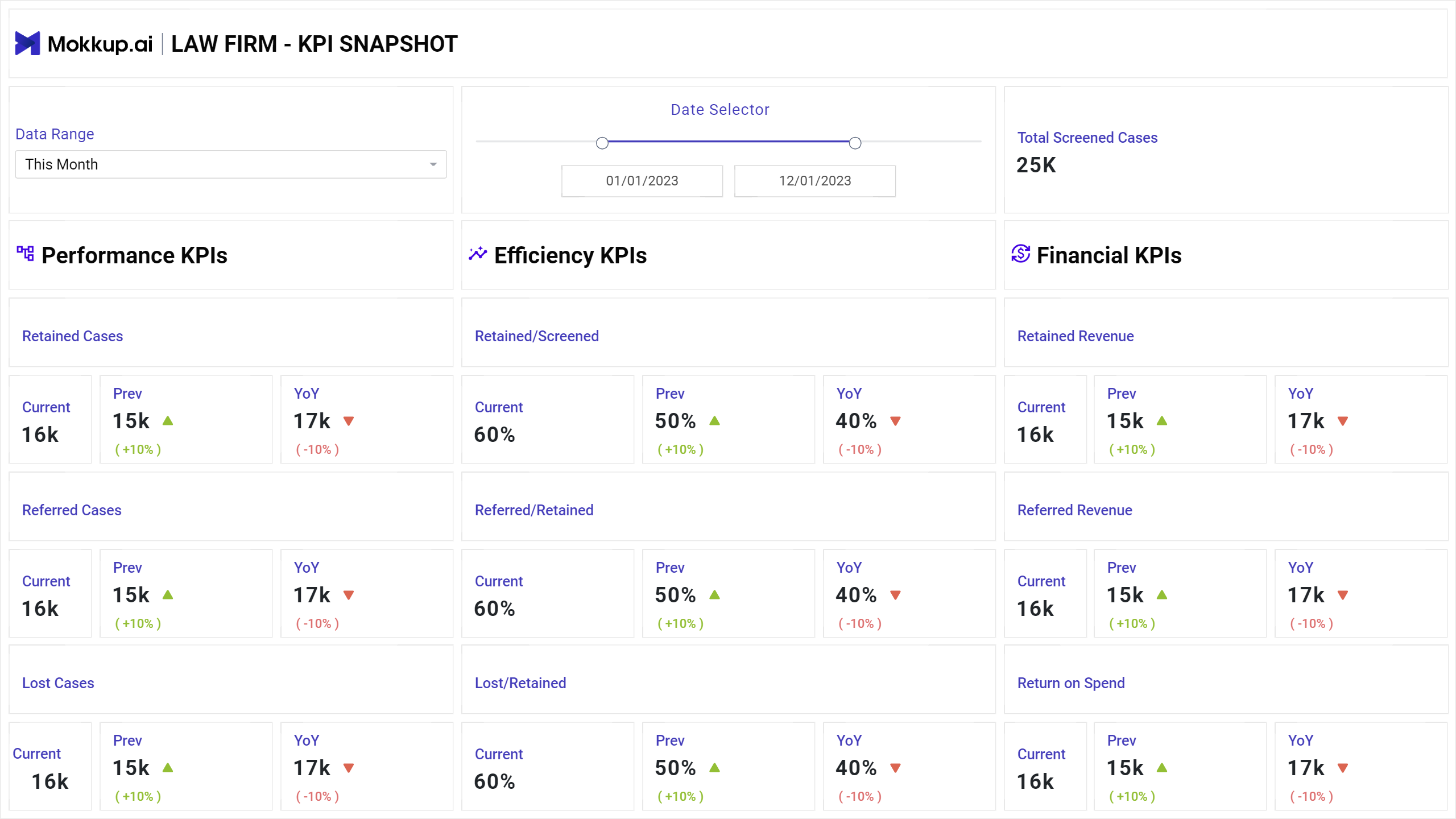Click the start date field 01/01/2023
The image size is (1456, 819).
[x=642, y=181]
